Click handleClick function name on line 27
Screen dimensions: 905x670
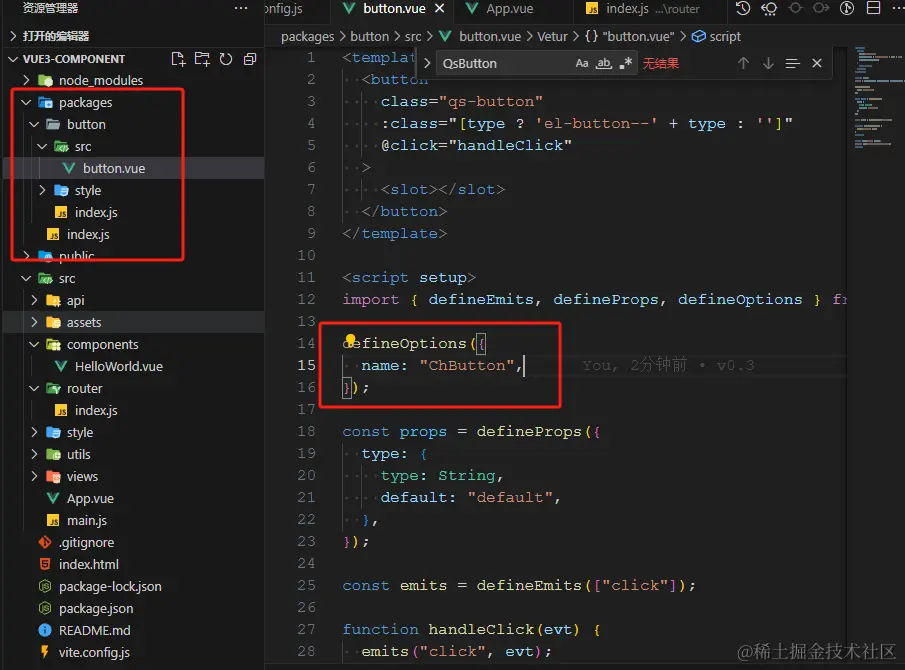481,629
